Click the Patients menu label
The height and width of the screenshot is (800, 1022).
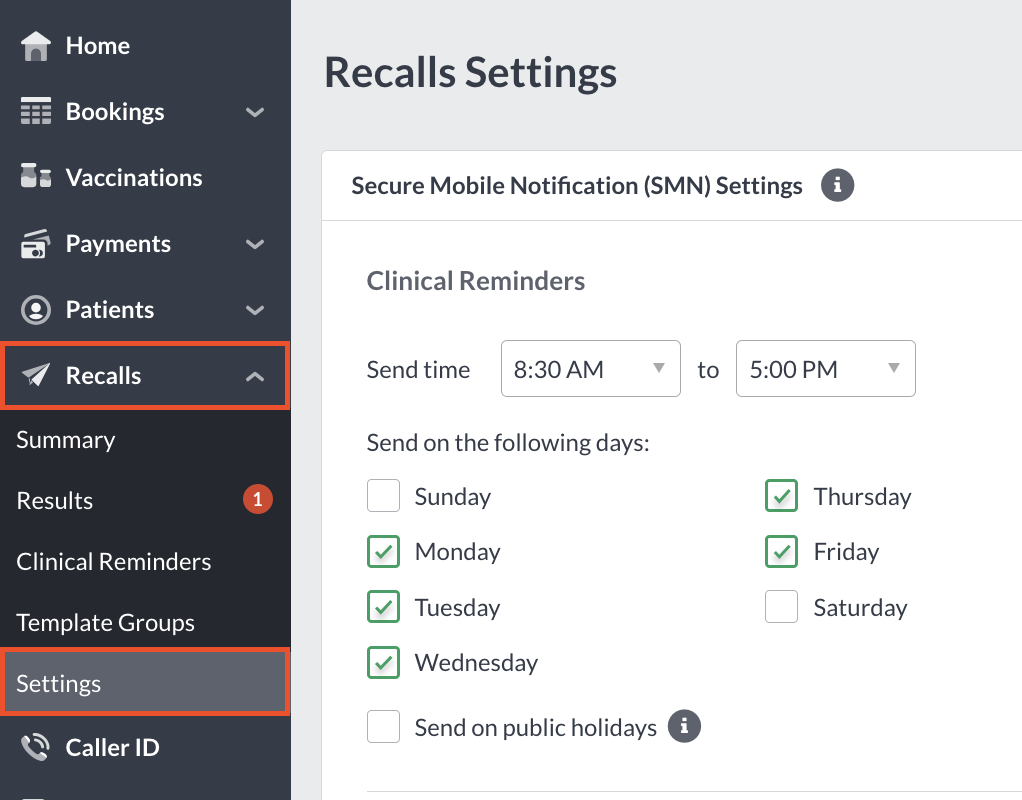[110, 310]
